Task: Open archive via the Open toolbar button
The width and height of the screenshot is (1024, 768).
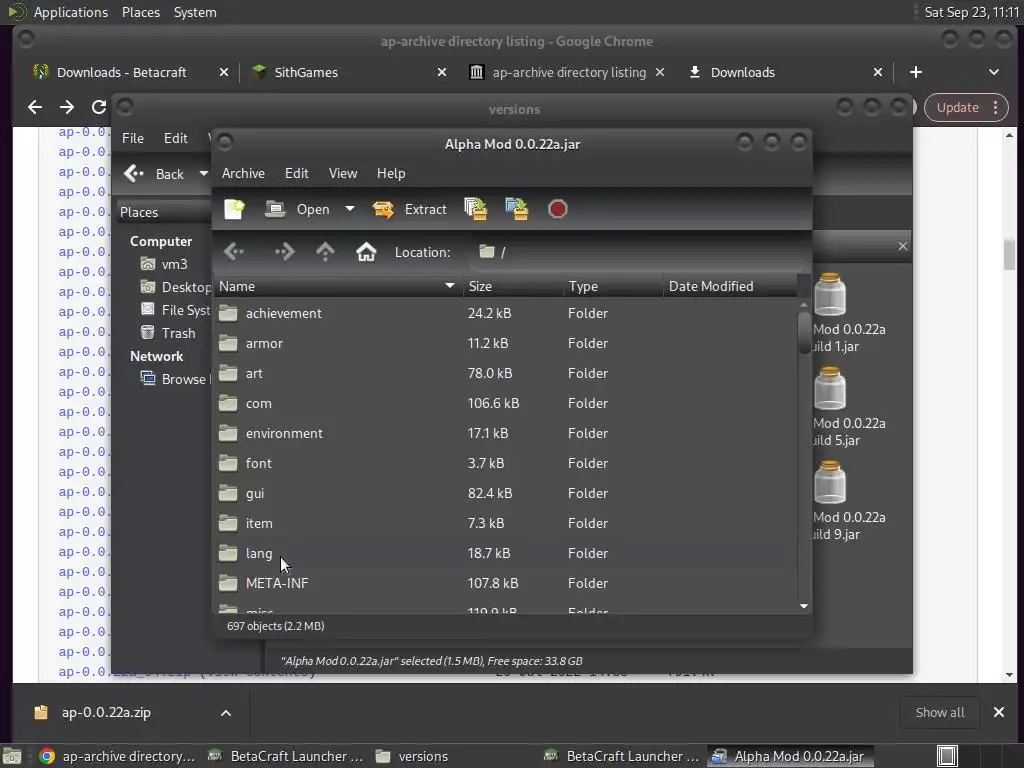Action: pos(297,209)
